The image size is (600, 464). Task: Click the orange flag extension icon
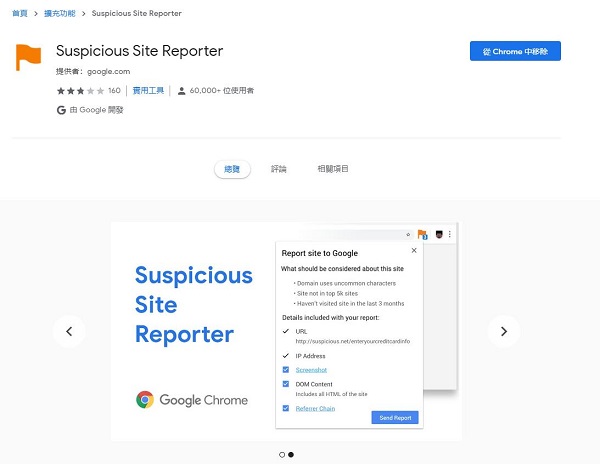(28, 57)
